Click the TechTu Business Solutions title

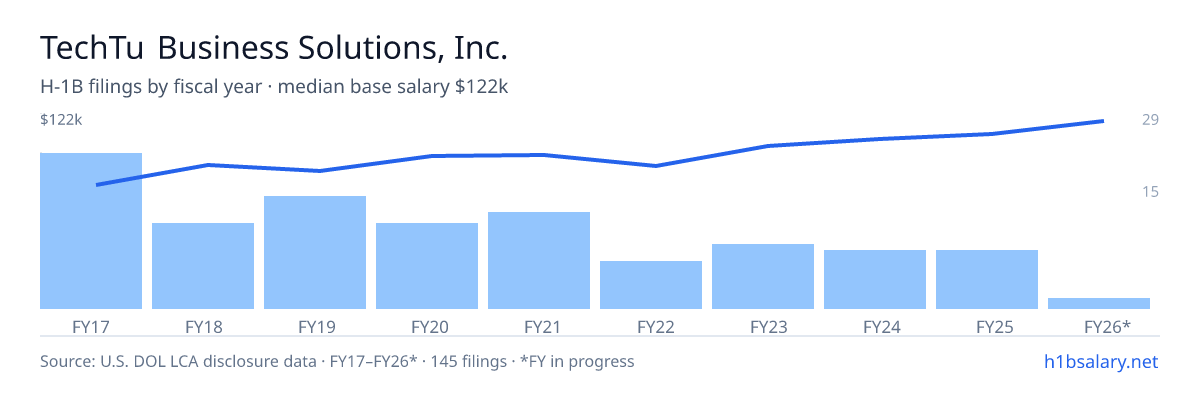[274, 48]
